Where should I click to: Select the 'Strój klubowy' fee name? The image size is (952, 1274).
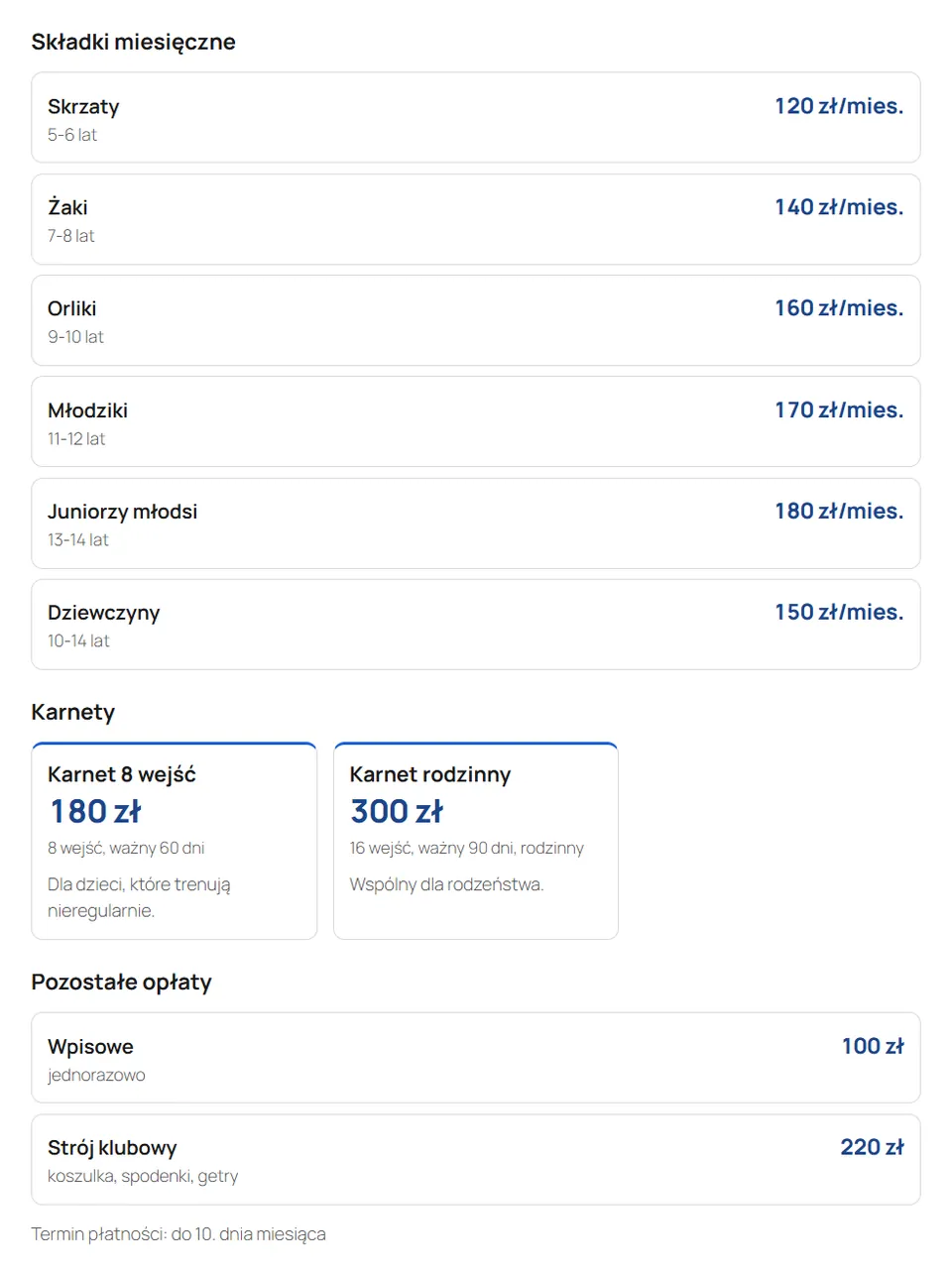pos(112,1148)
